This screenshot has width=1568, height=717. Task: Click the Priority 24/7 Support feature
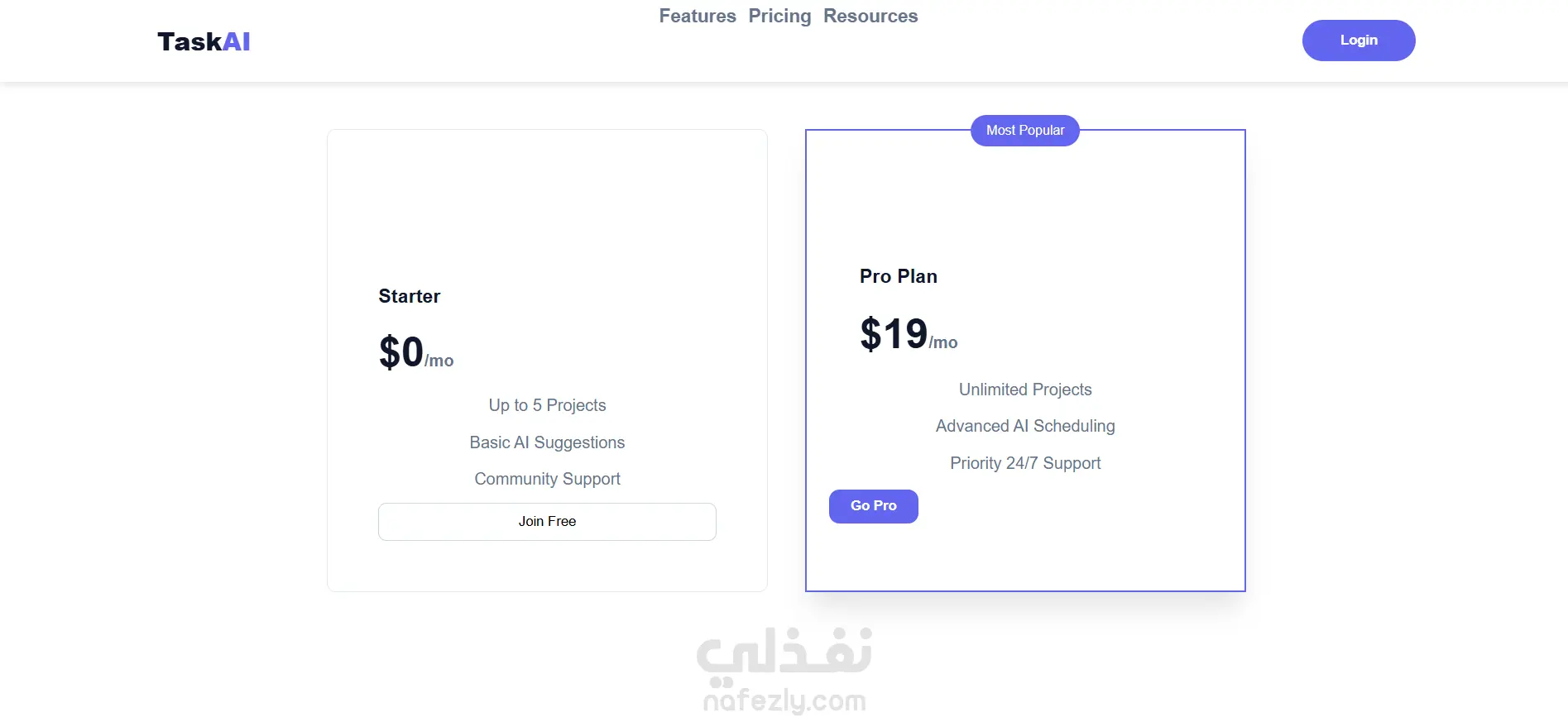click(x=1025, y=463)
